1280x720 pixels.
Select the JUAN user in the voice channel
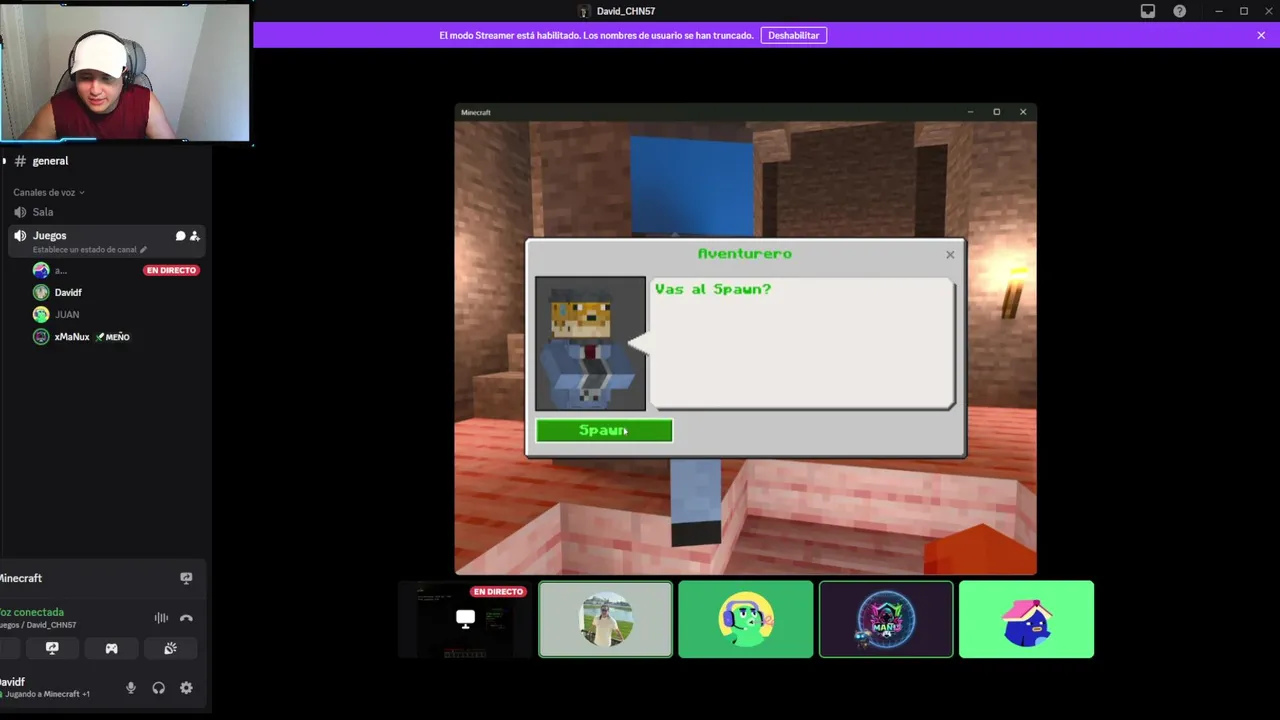pyautogui.click(x=67, y=314)
